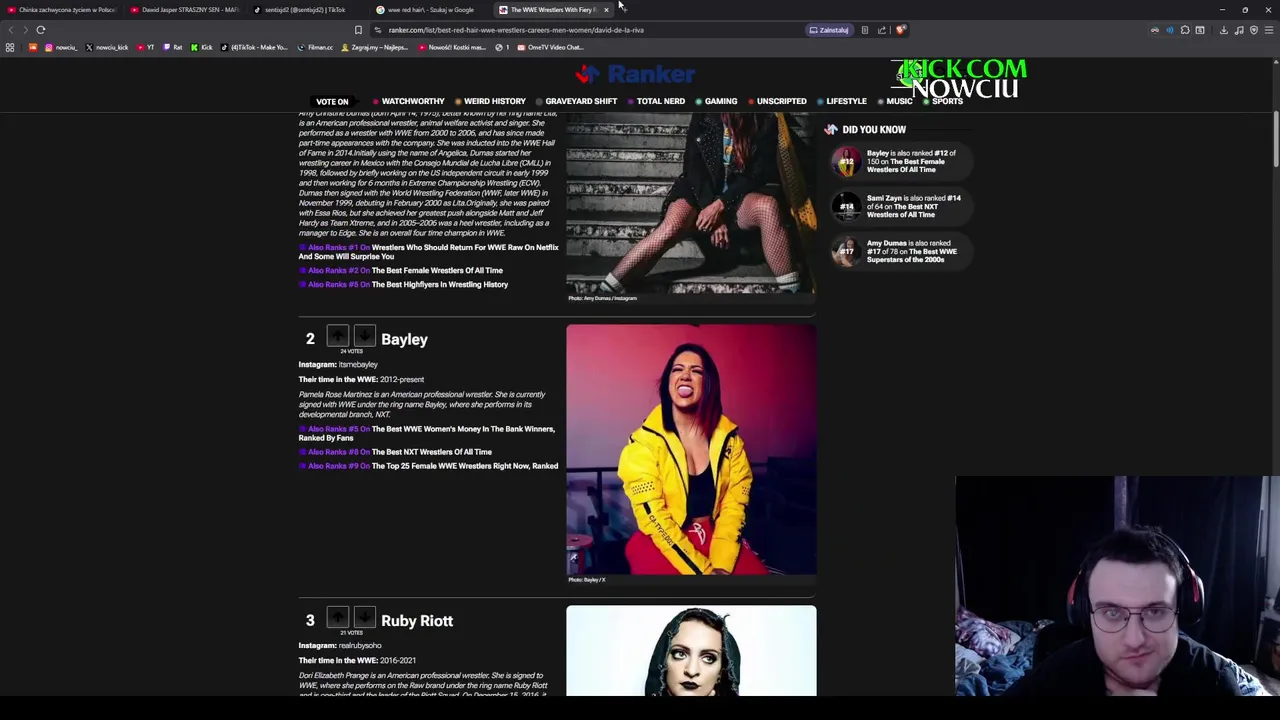Viewport: 1280px width, 720px height.
Task: Open the LIFESTYLE category
Action: [x=841, y=101]
